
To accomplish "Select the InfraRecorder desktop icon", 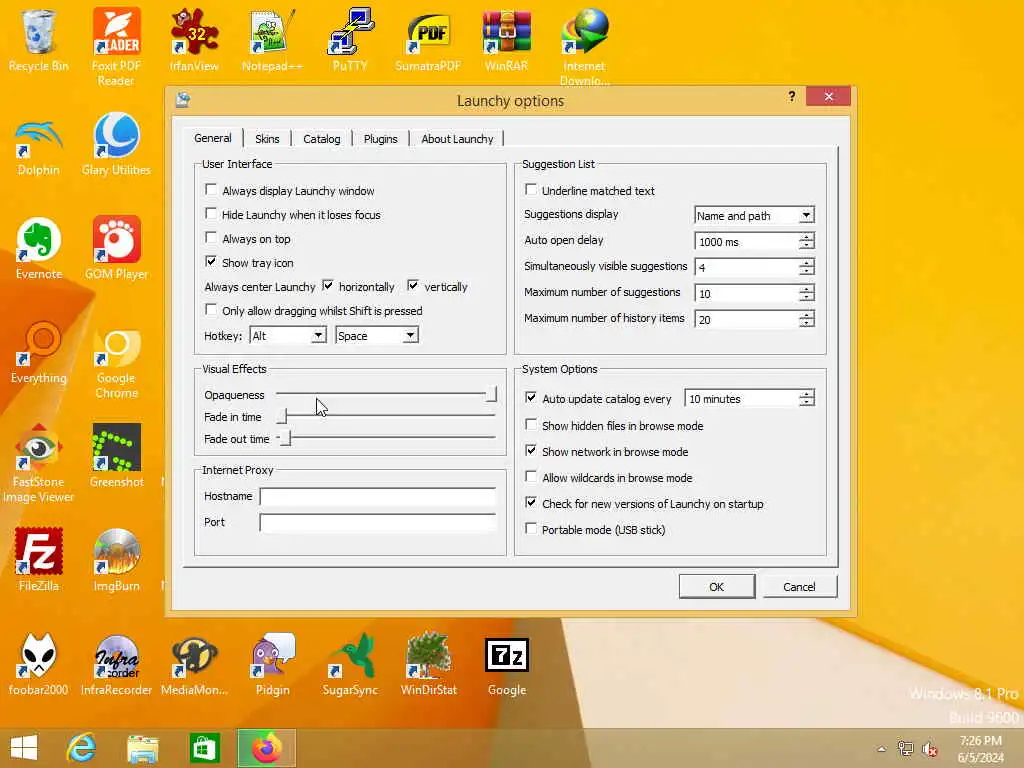I will [x=116, y=664].
